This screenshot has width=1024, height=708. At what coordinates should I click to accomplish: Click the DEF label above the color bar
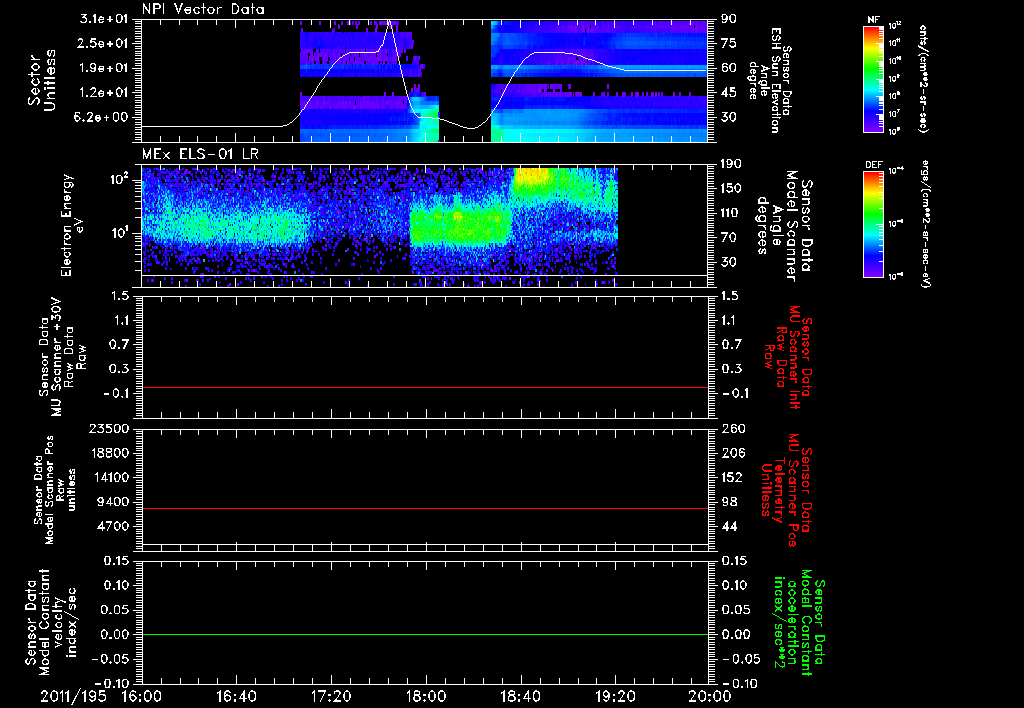pos(873,165)
